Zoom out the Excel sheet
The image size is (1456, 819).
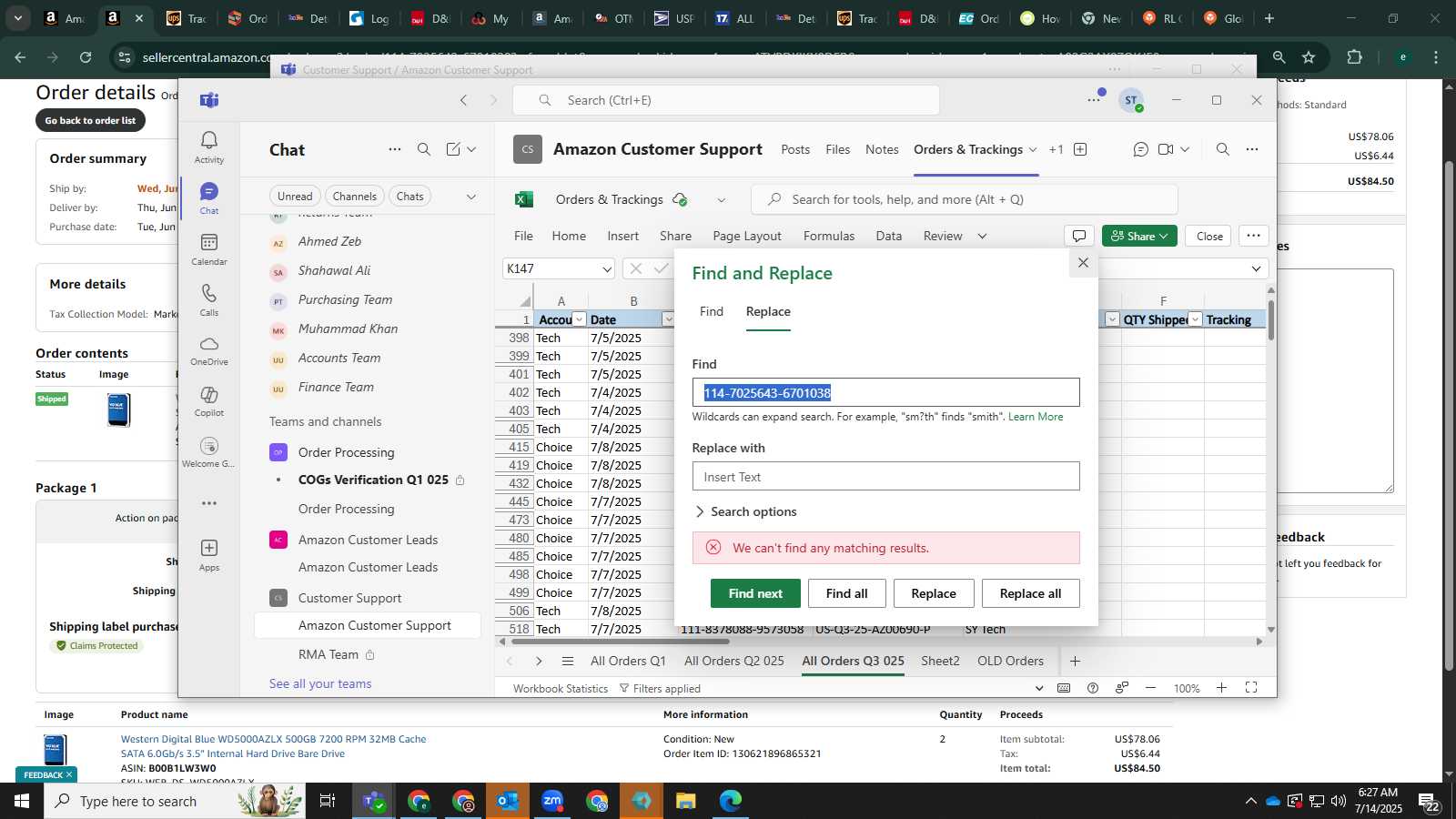click(1151, 688)
